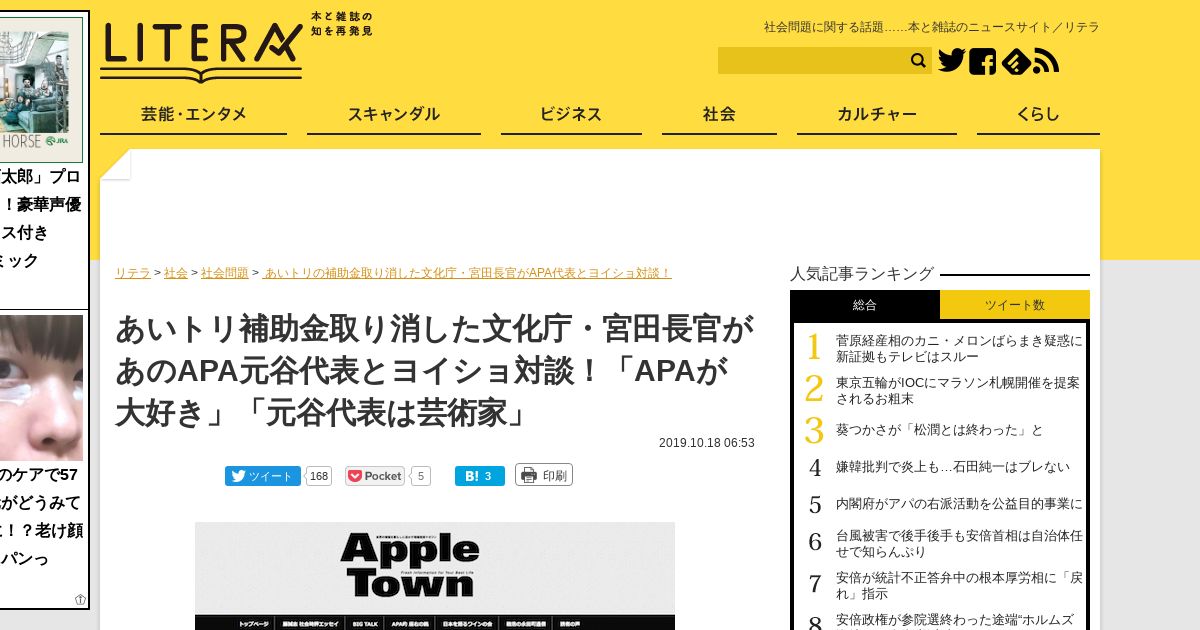Click the ad info icon in left sidebar
The width and height of the screenshot is (1200, 630).
(80, 600)
